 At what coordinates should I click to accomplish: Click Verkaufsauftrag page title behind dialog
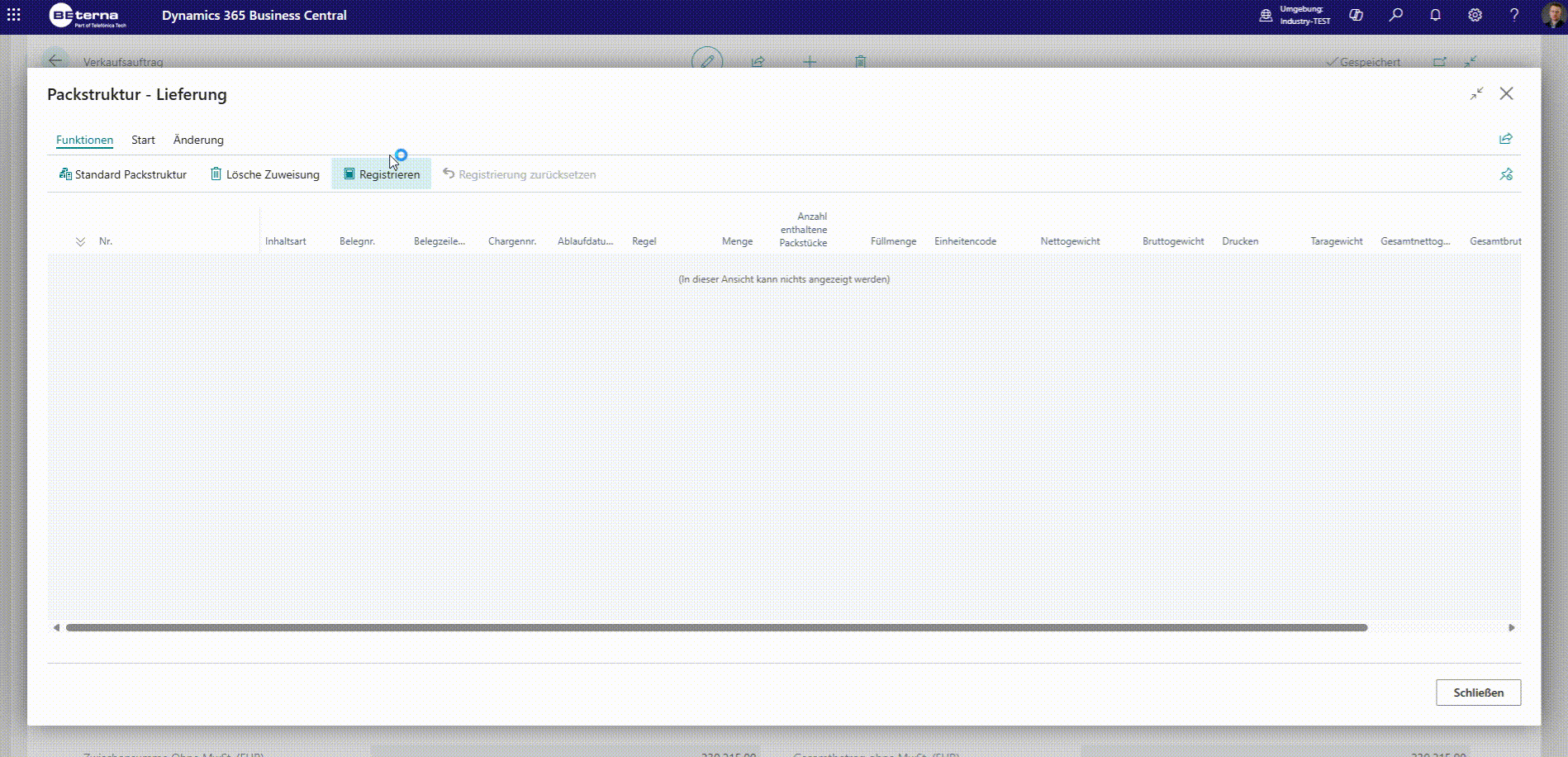pyautogui.click(x=123, y=62)
